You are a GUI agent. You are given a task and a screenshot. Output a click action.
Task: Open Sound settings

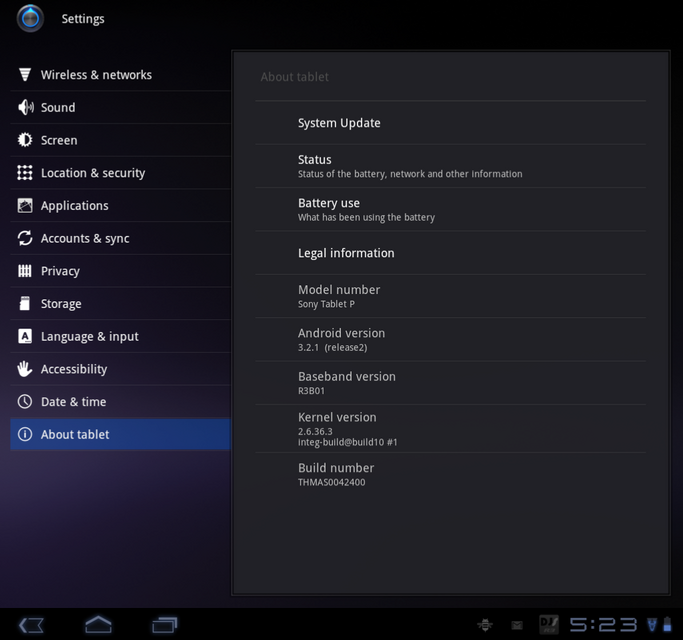[x=121, y=107]
